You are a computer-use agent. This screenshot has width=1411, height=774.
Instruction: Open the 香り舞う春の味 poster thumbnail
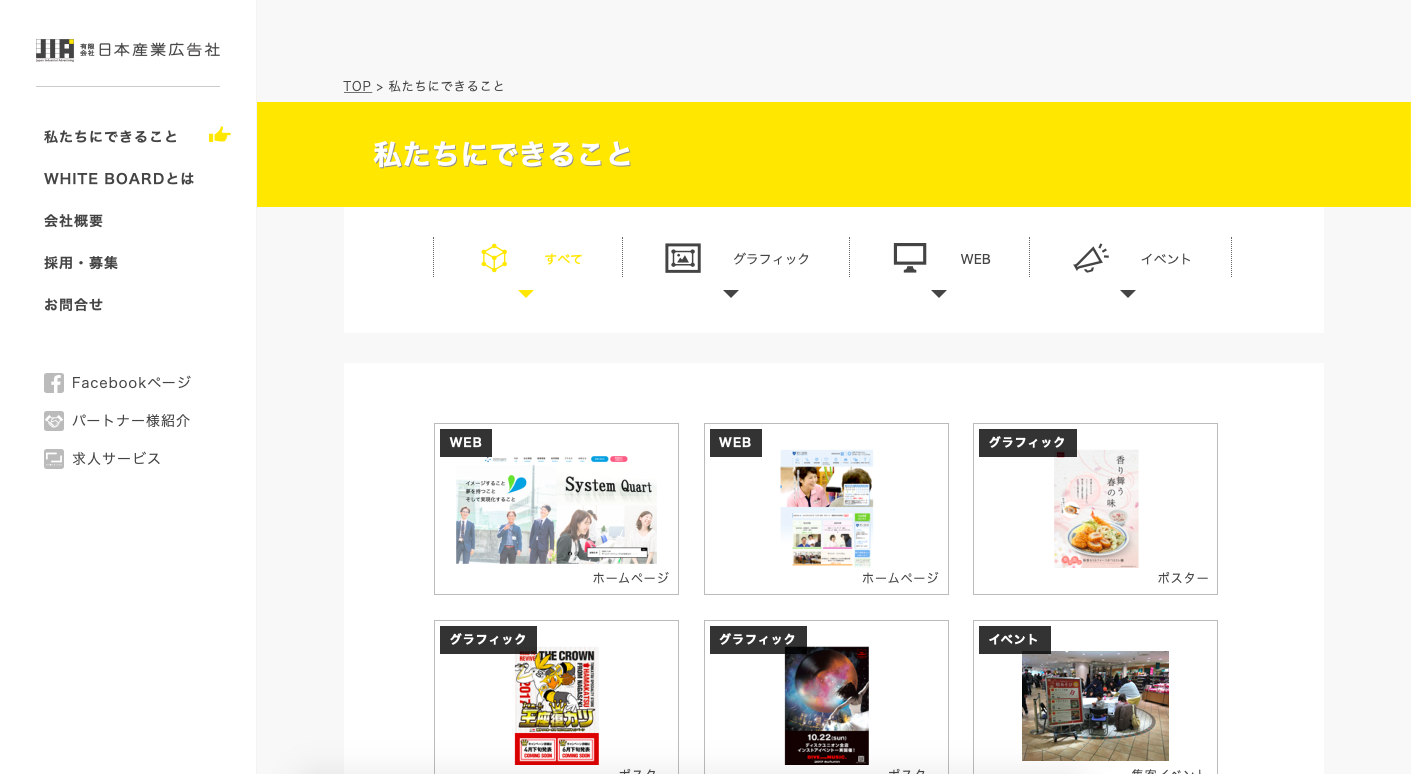coord(1096,508)
